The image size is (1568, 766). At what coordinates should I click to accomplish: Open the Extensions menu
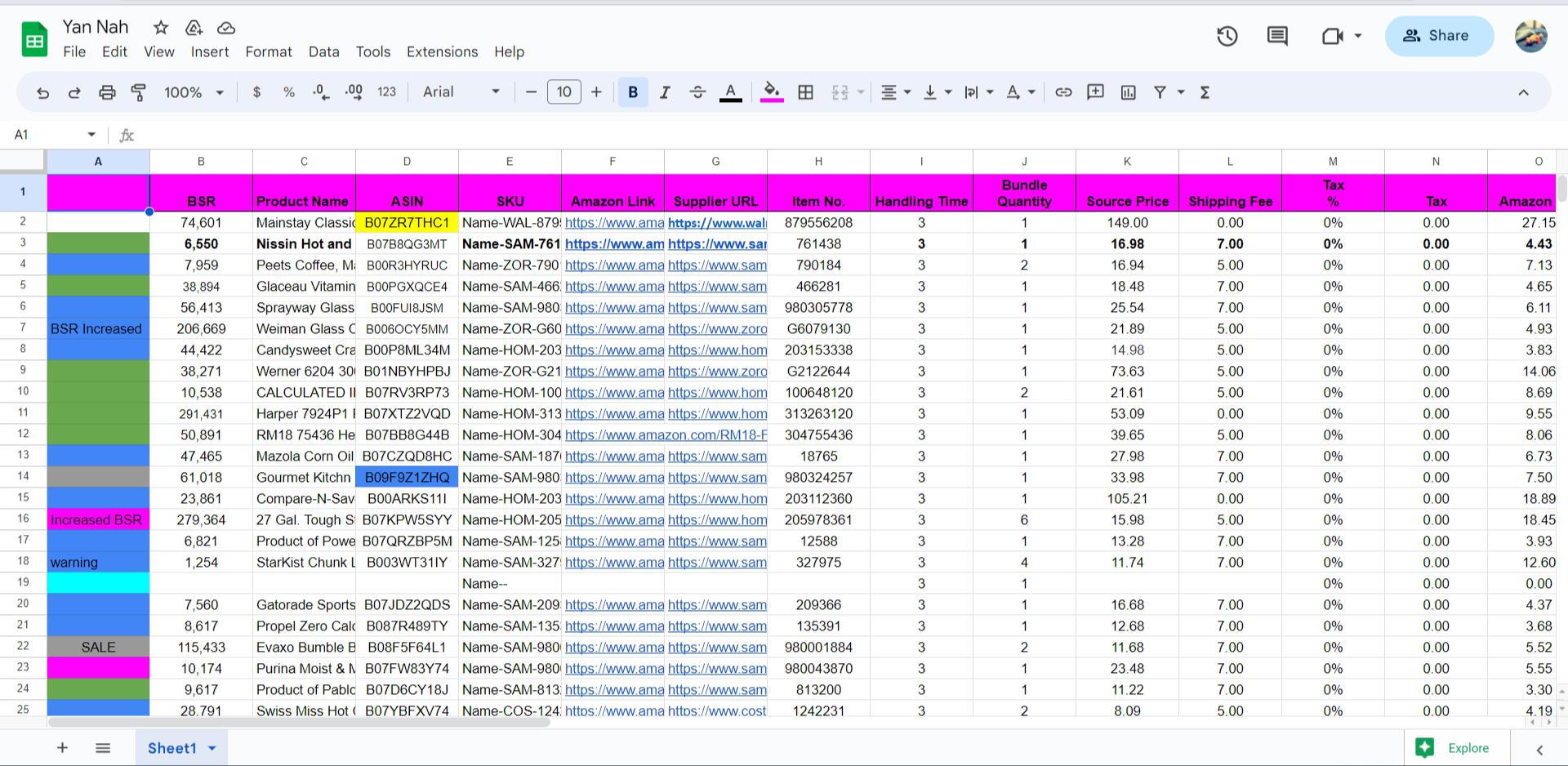(x=442, y=51)
